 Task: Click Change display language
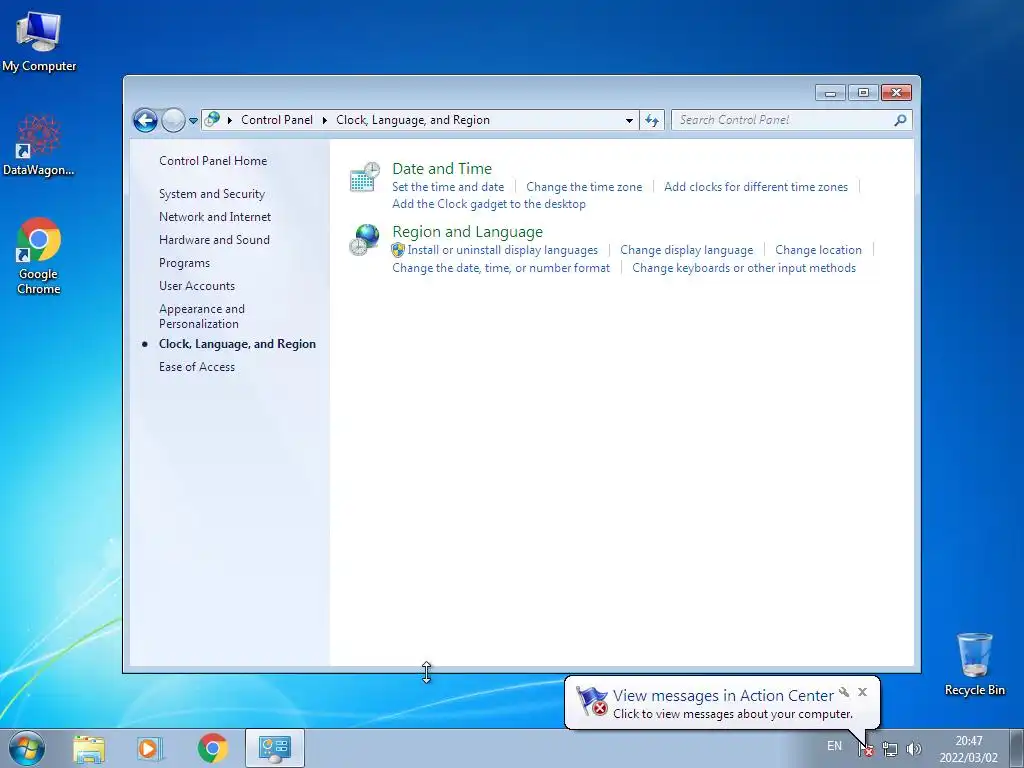(686, 250)
